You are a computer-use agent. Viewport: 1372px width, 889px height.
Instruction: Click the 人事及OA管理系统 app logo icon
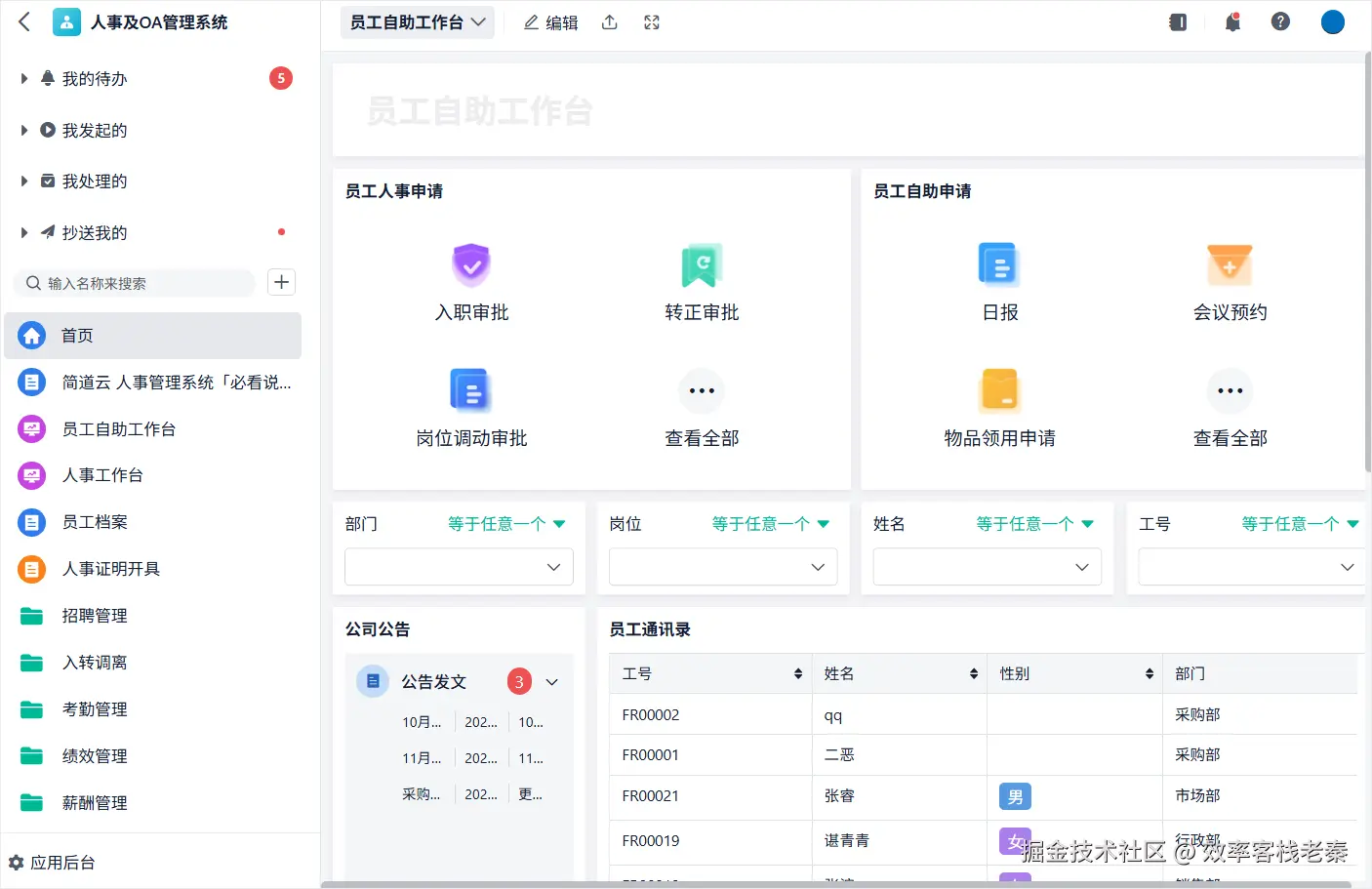pyautogui.click(x=66, y=21)
